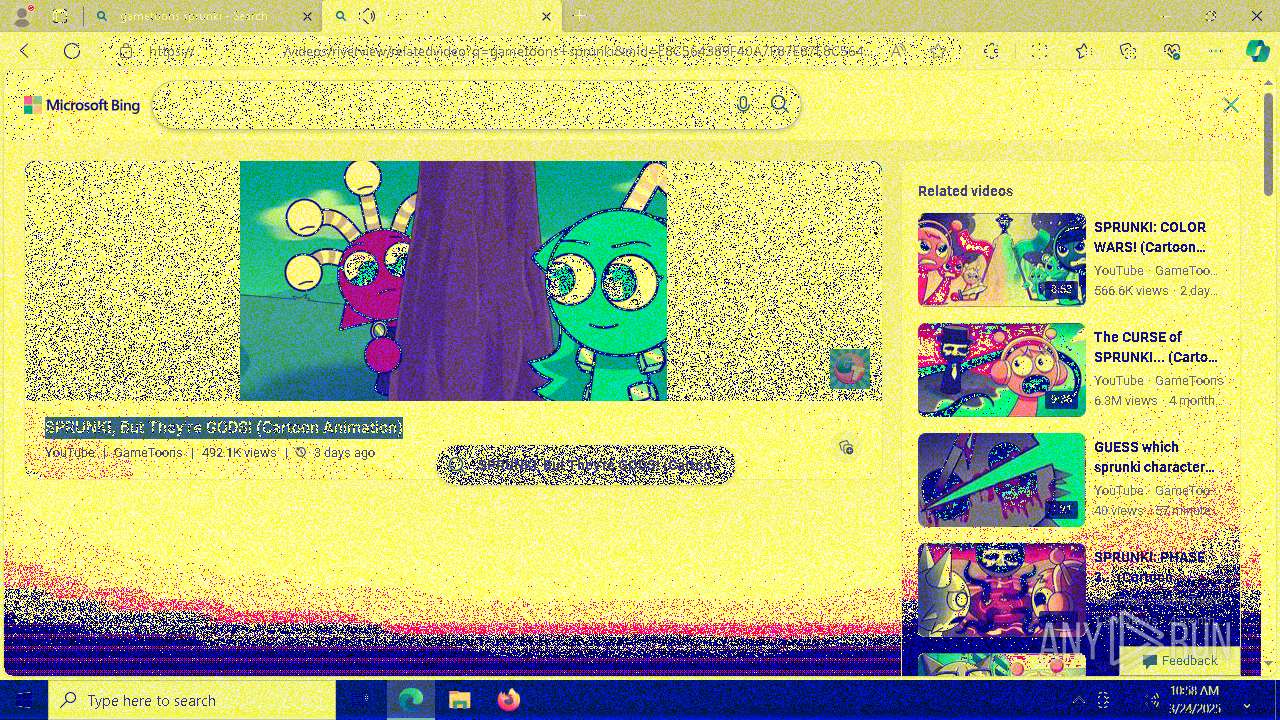This screenshot has width=1280, height=720.
Task: Open 'The CURSE of SPRUNKI...' thumbnail
Action: click(1002, 369)
